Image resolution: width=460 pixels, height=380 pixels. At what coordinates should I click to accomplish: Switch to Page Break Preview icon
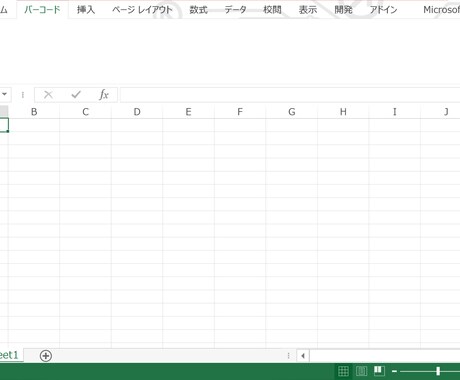click(379, 371)
